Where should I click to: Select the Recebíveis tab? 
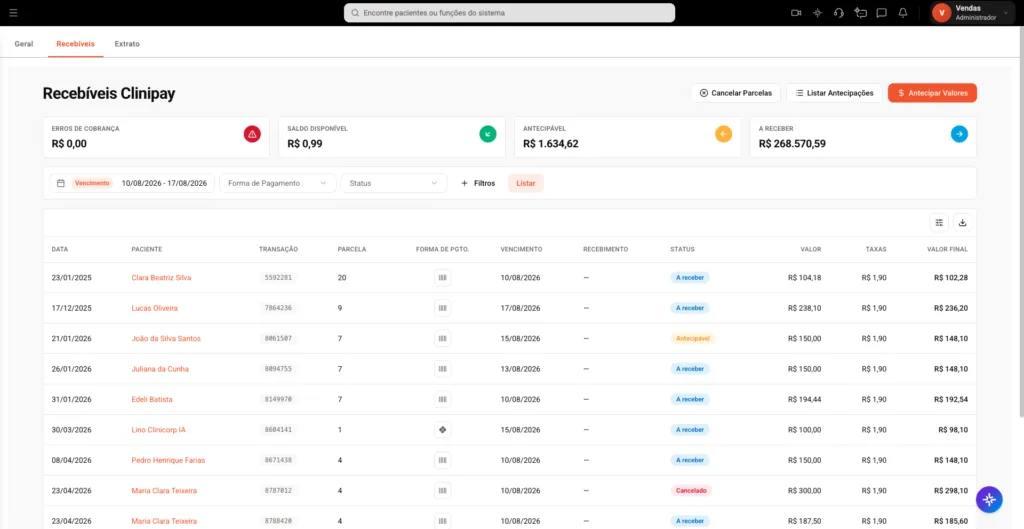(x=75, y=44)
